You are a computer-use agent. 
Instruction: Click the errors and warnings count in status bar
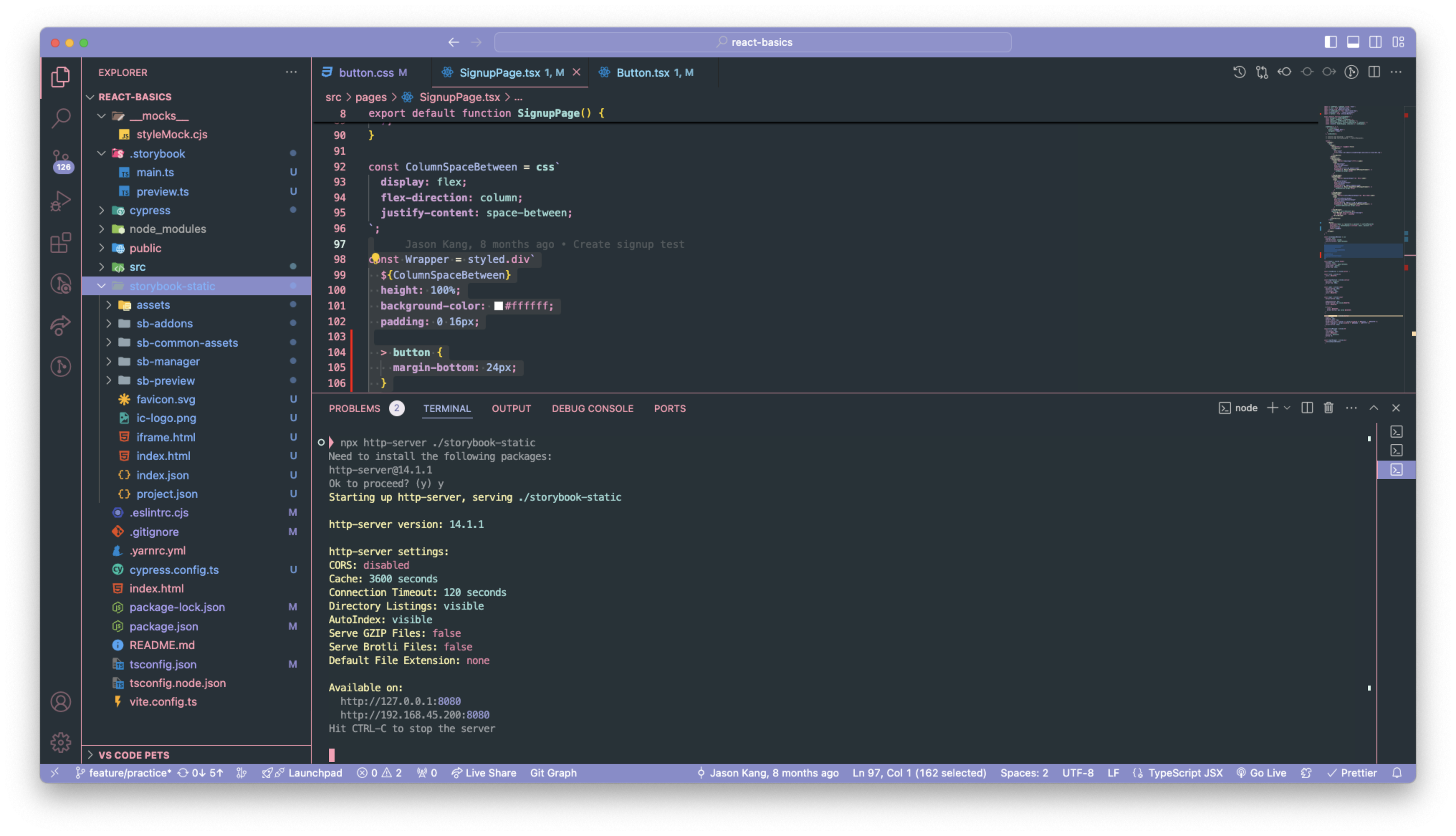379,773
